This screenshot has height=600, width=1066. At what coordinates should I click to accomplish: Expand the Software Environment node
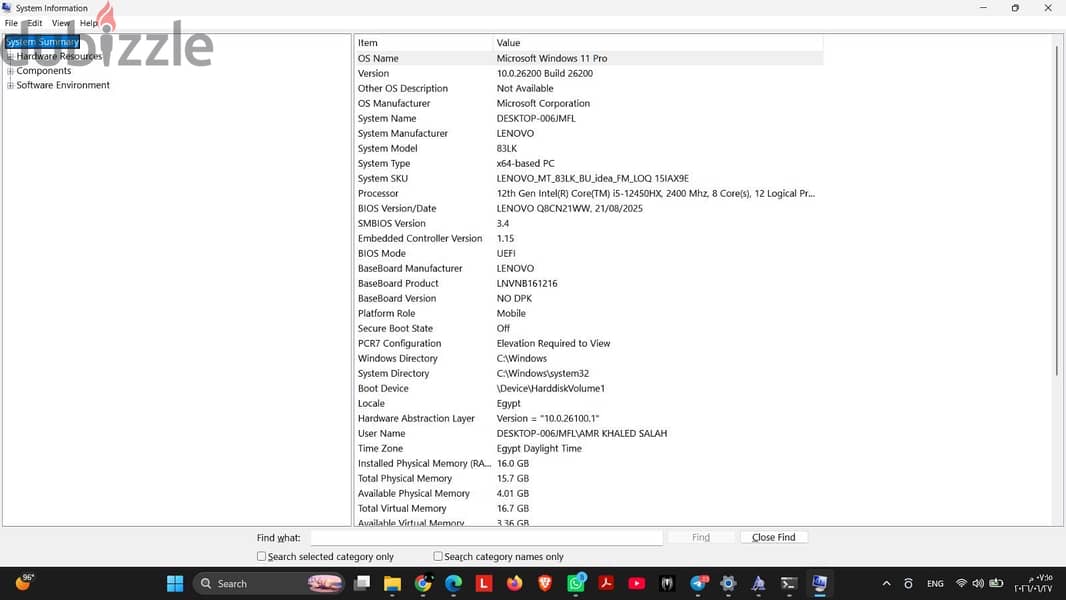[x=10, y=85]
